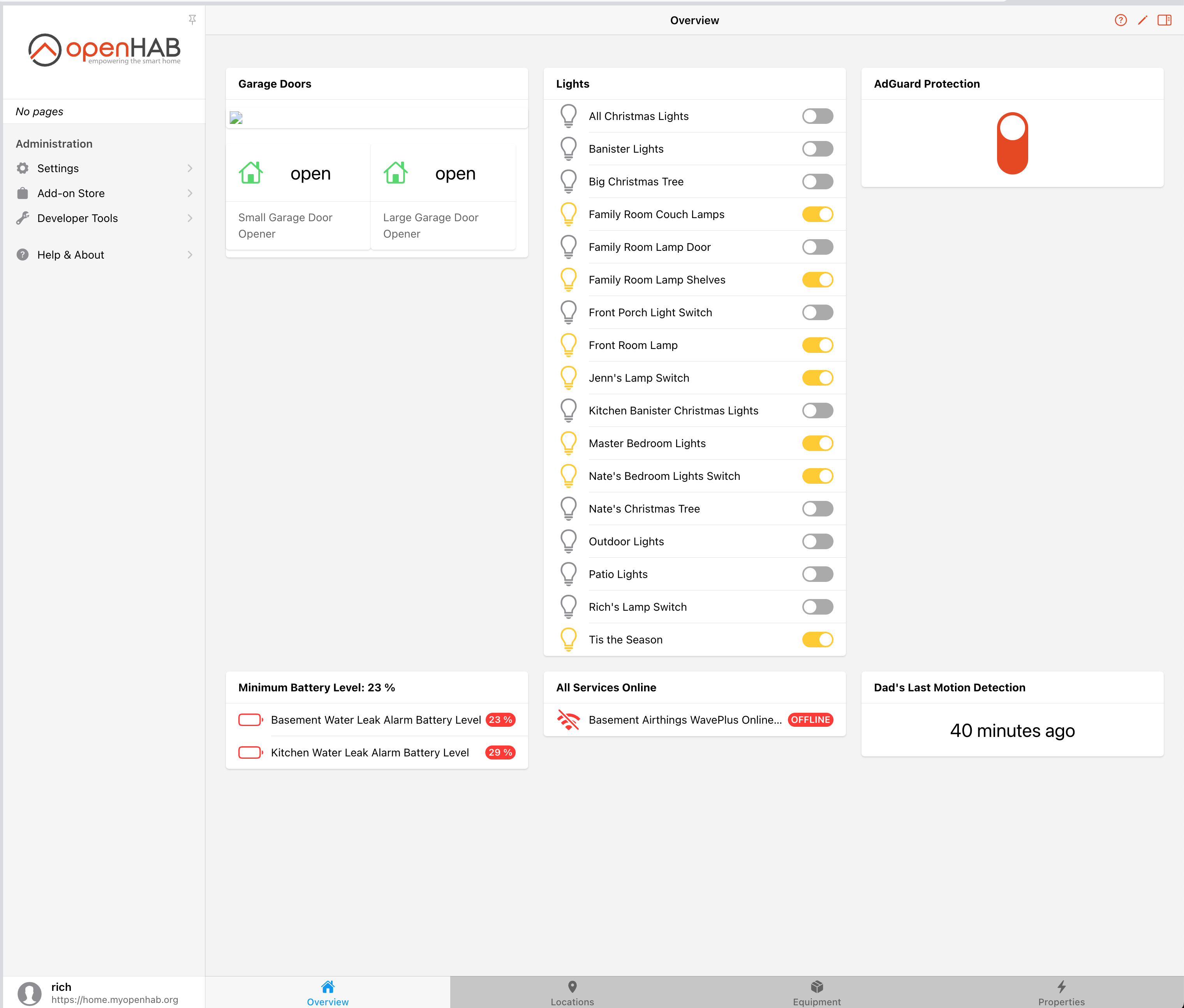
Task: Toggle off Tis the Season
Action: [x=817, y=640]
